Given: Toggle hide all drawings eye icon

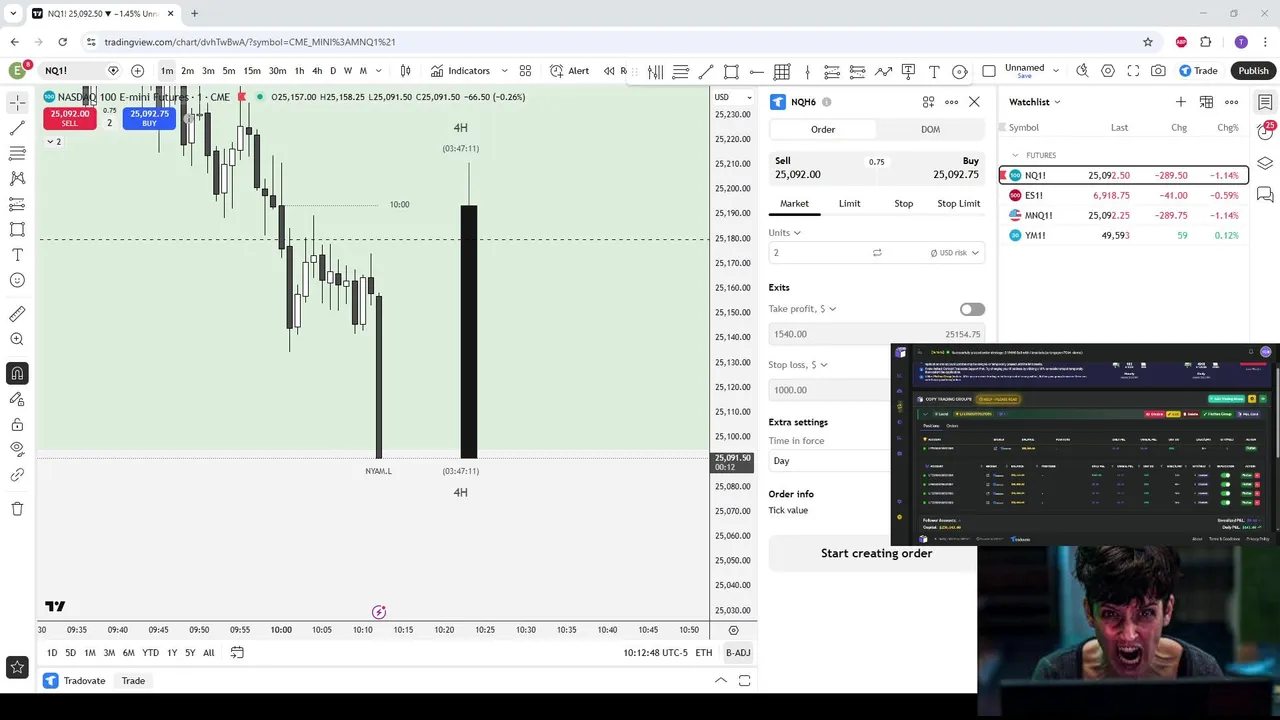Looking at the screenshot, I should coord(17,449).
